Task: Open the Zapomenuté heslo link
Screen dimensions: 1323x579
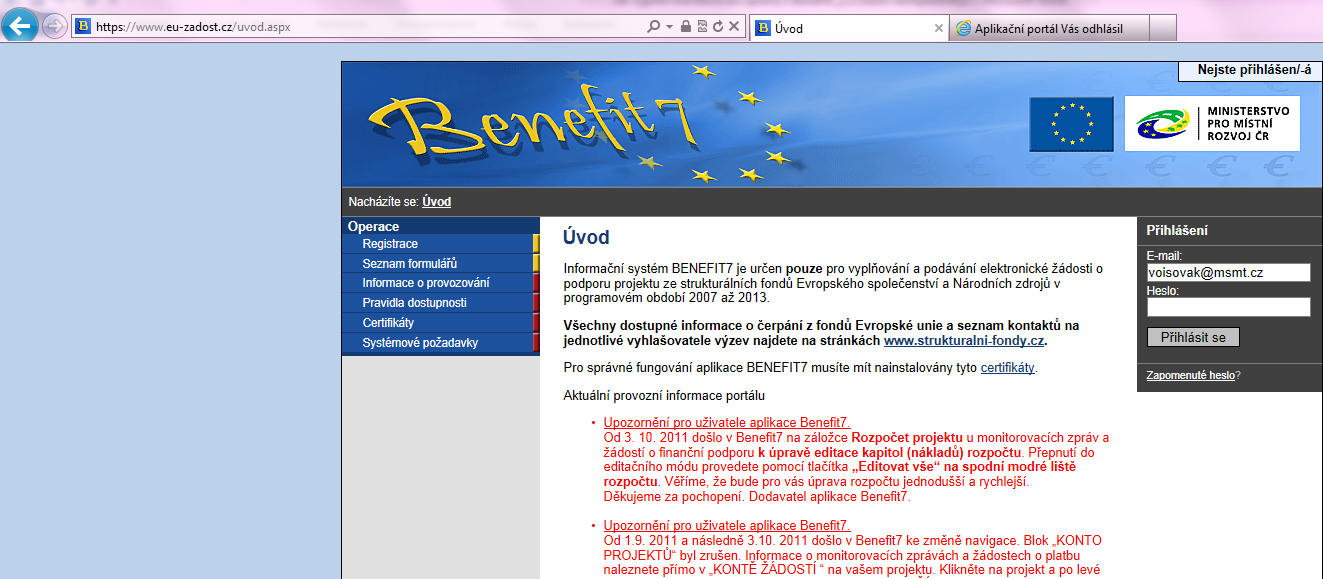Action: point(1190,376)
